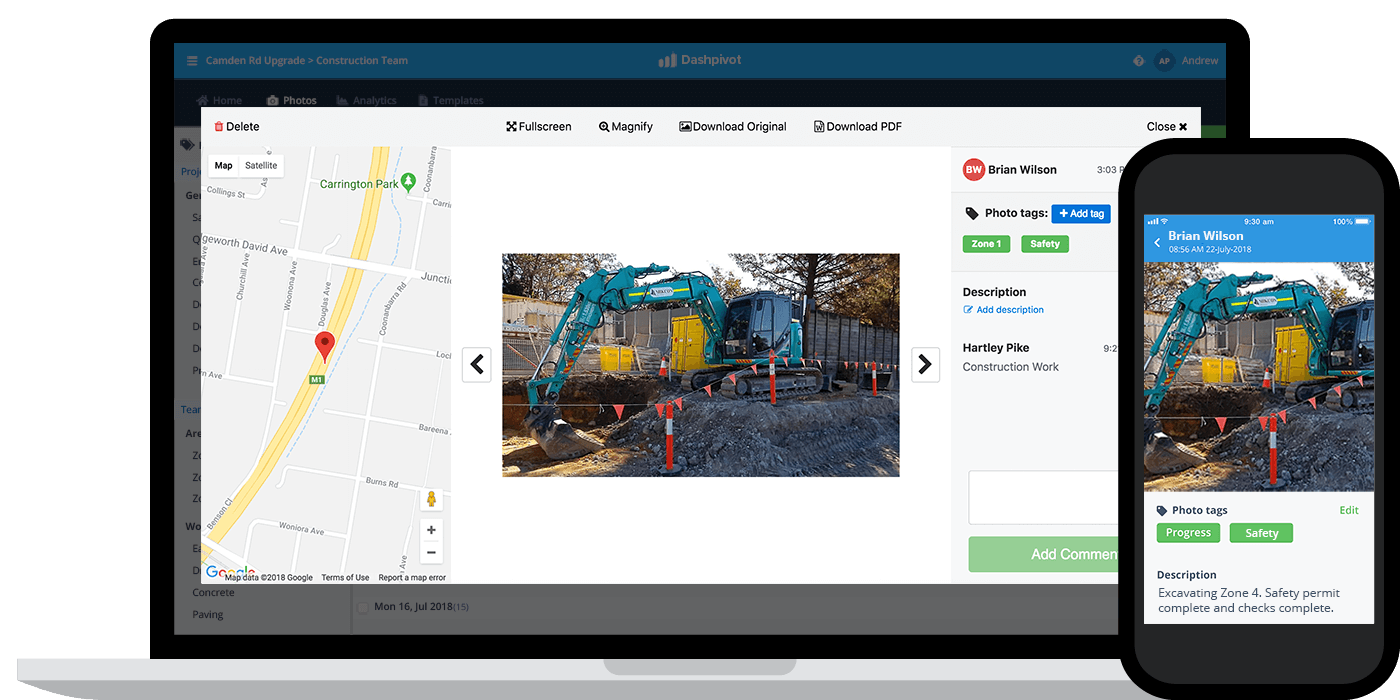Switch map to Map view

point(224,166)
